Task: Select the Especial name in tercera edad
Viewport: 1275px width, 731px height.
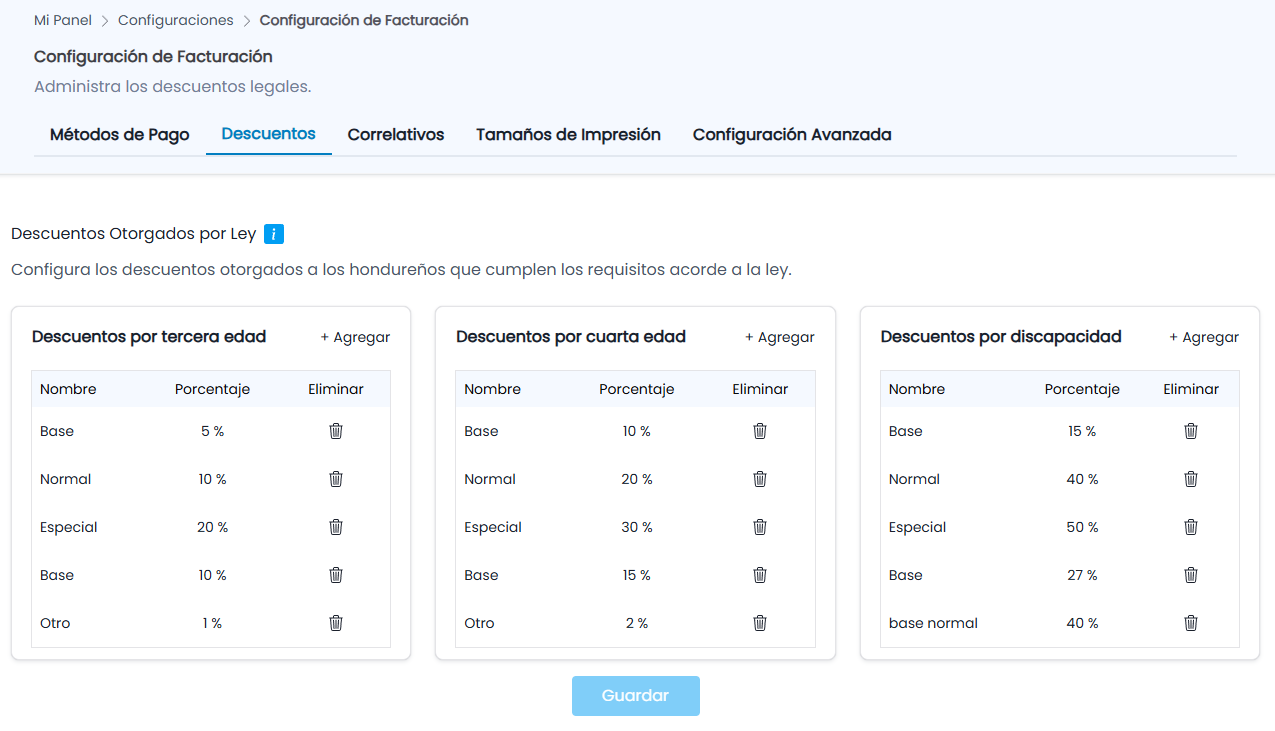Action: [x=69, y=527]
